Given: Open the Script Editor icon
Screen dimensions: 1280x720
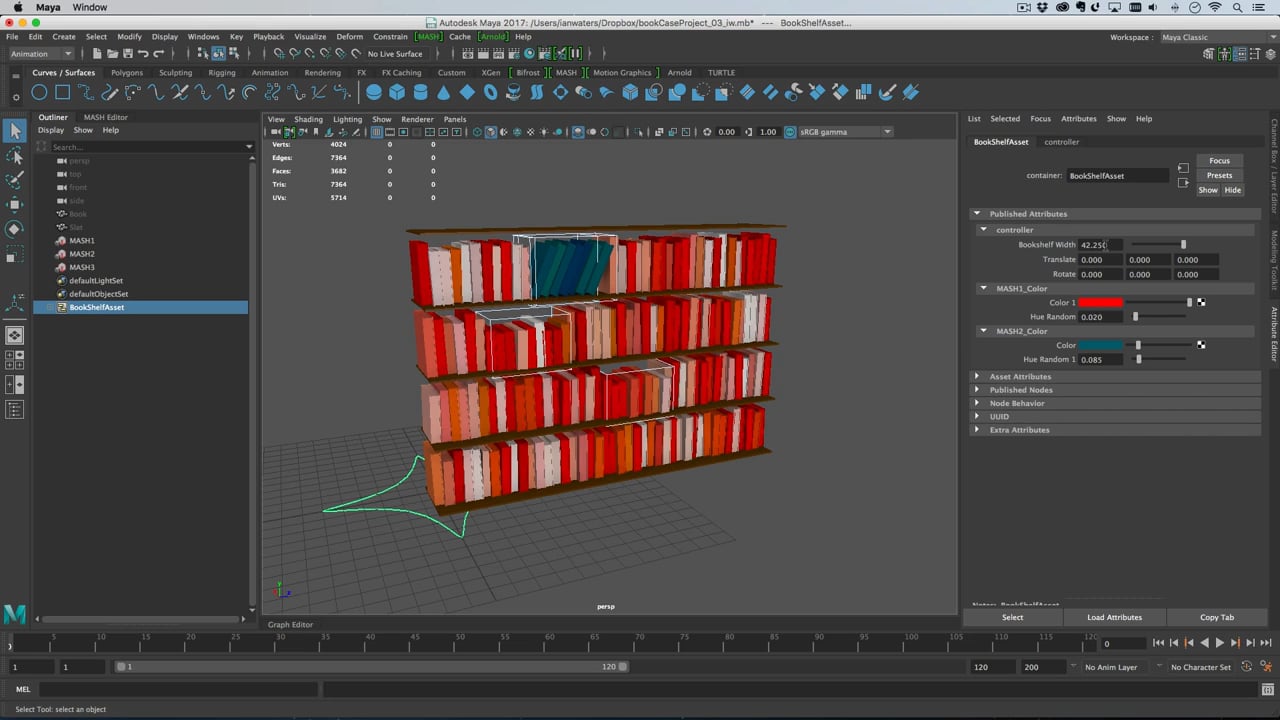Looking at the screenshot, I should click(x=1267, y=689).
